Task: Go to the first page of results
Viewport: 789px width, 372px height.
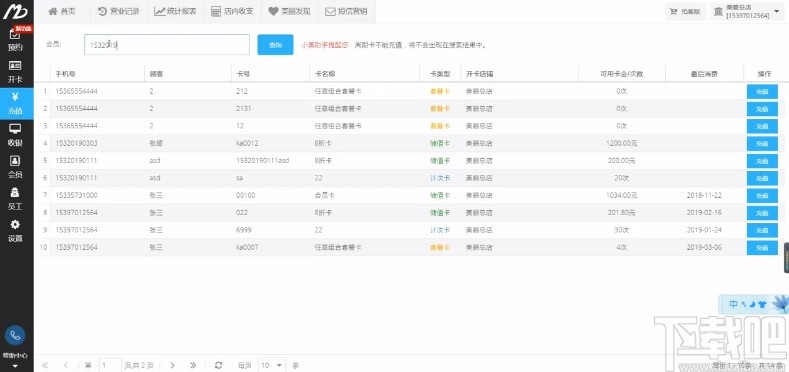Action: (45, 365)
